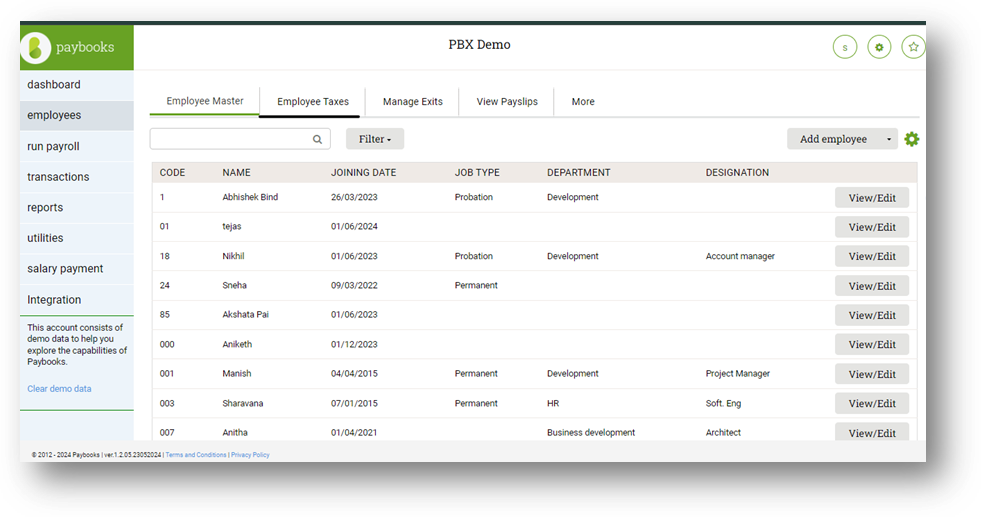Open Integration in sidebar
Viewport: 981px width, 517px height.
point(76,300)
